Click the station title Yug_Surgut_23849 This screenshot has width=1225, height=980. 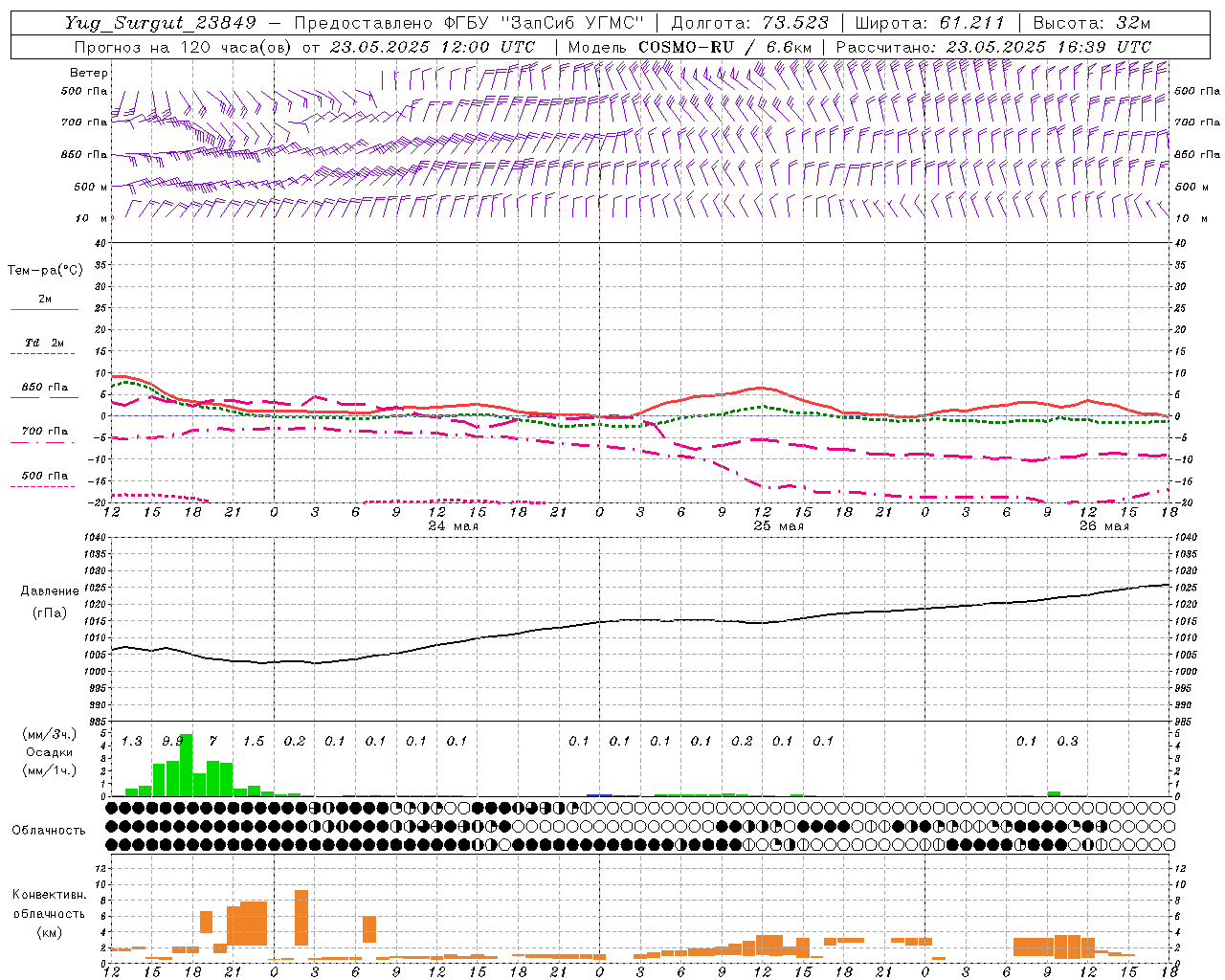coord(160,23)
